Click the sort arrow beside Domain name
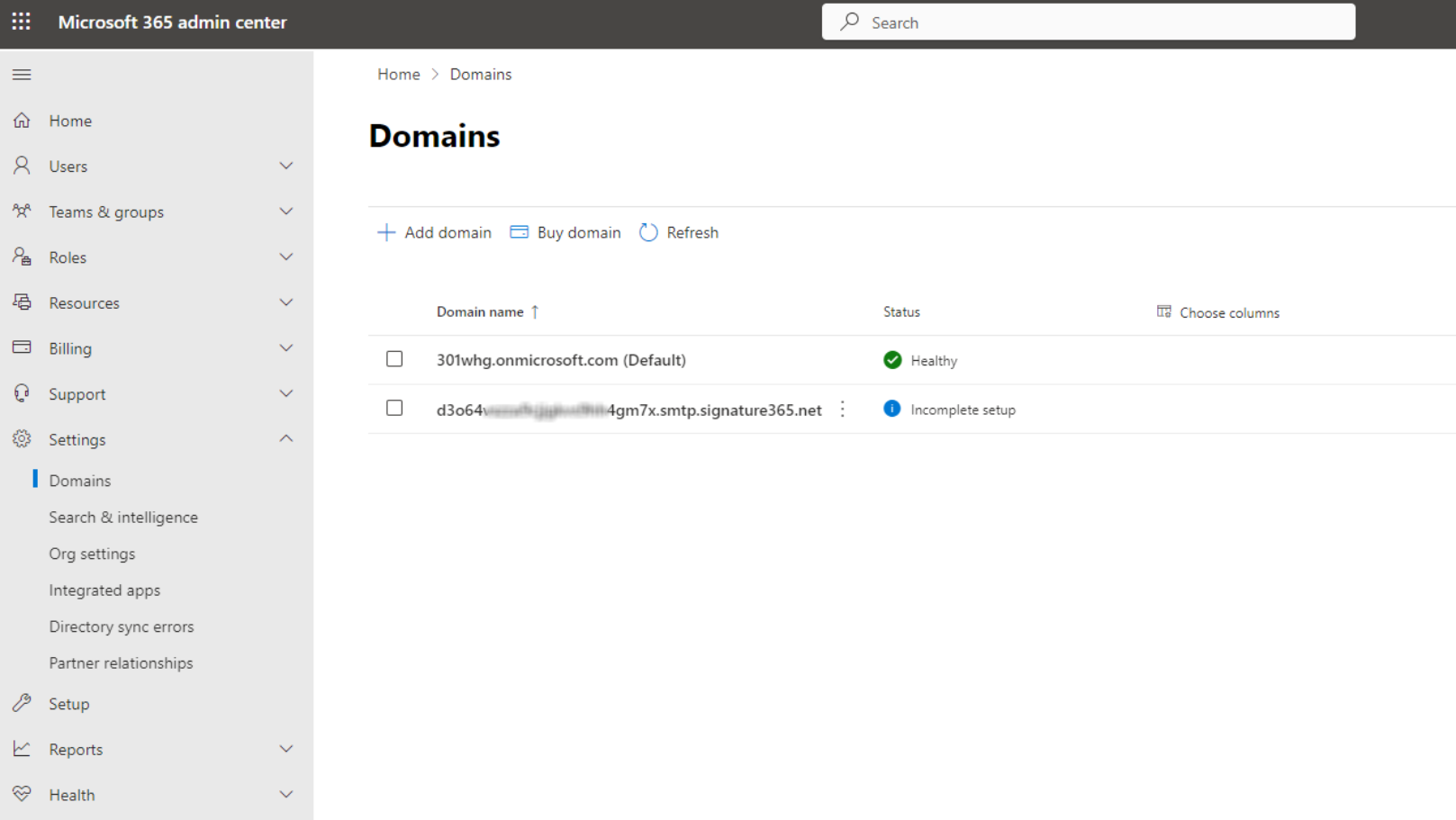 535,311
